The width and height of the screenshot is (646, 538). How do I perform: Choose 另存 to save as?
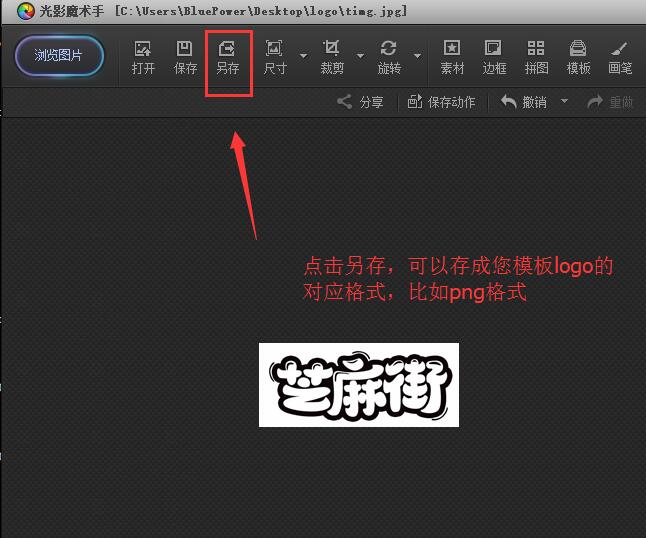click(228, 58)
